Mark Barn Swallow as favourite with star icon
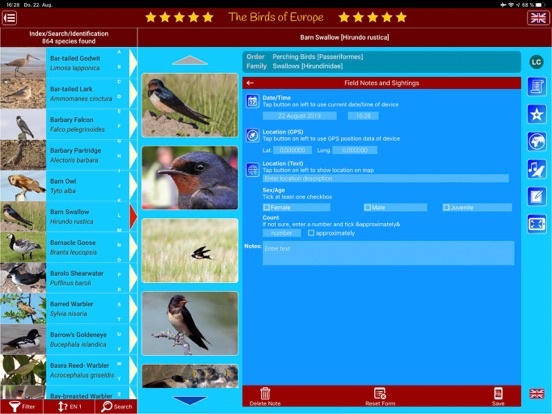The width and height of the screenshot is (552, 414). 537,114
